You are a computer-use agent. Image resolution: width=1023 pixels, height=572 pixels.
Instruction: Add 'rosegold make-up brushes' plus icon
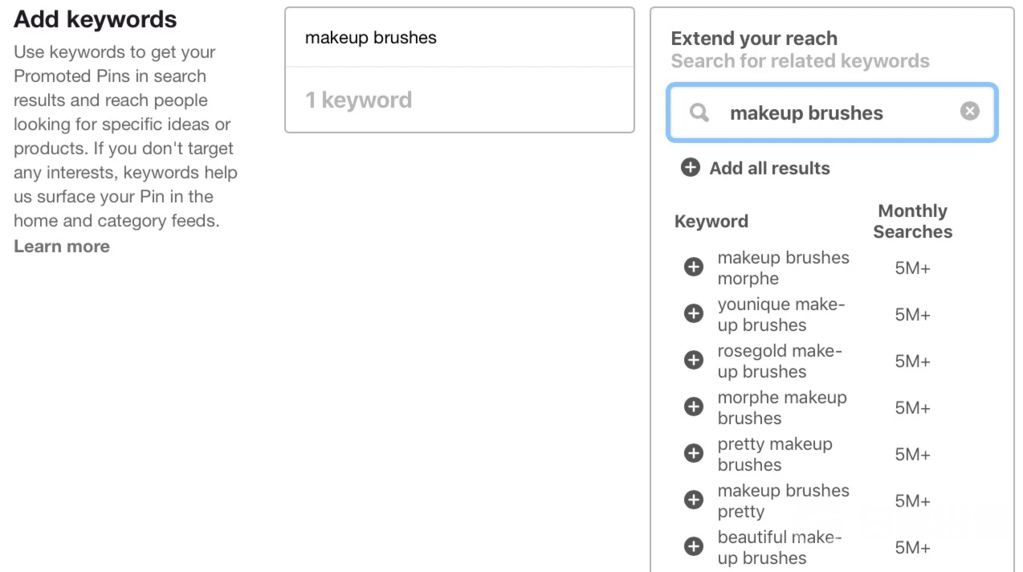(693, 360)
